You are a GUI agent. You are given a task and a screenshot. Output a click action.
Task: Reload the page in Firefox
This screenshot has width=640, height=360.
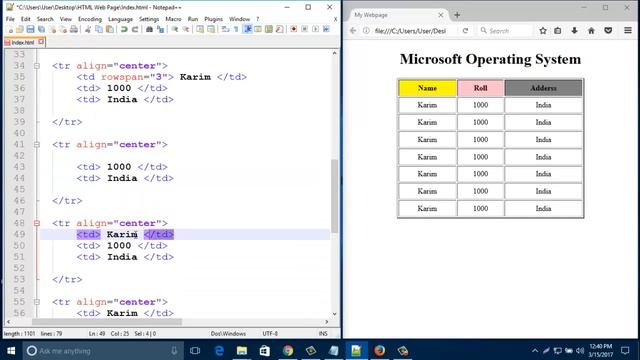click(465, 31)
